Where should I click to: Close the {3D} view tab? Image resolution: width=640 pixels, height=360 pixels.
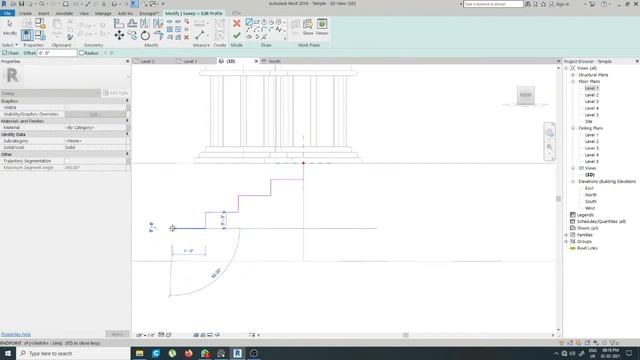(x=256, y=61)
